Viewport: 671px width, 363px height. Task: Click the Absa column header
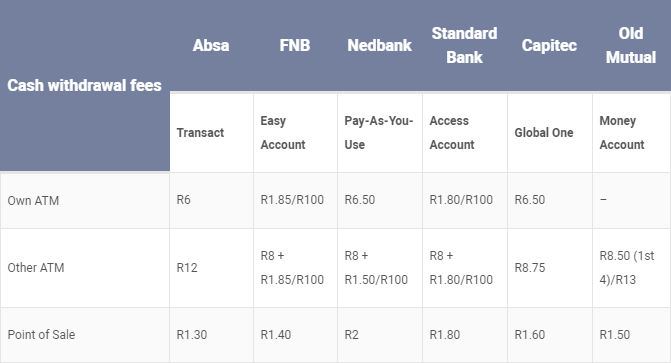pyautogui.click(x=211, y=45)
